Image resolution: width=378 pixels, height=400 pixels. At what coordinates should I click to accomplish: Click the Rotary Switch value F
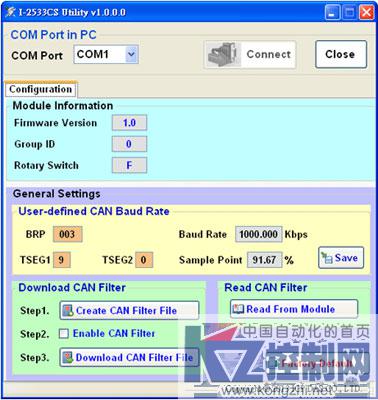click(x=129, y=165)
